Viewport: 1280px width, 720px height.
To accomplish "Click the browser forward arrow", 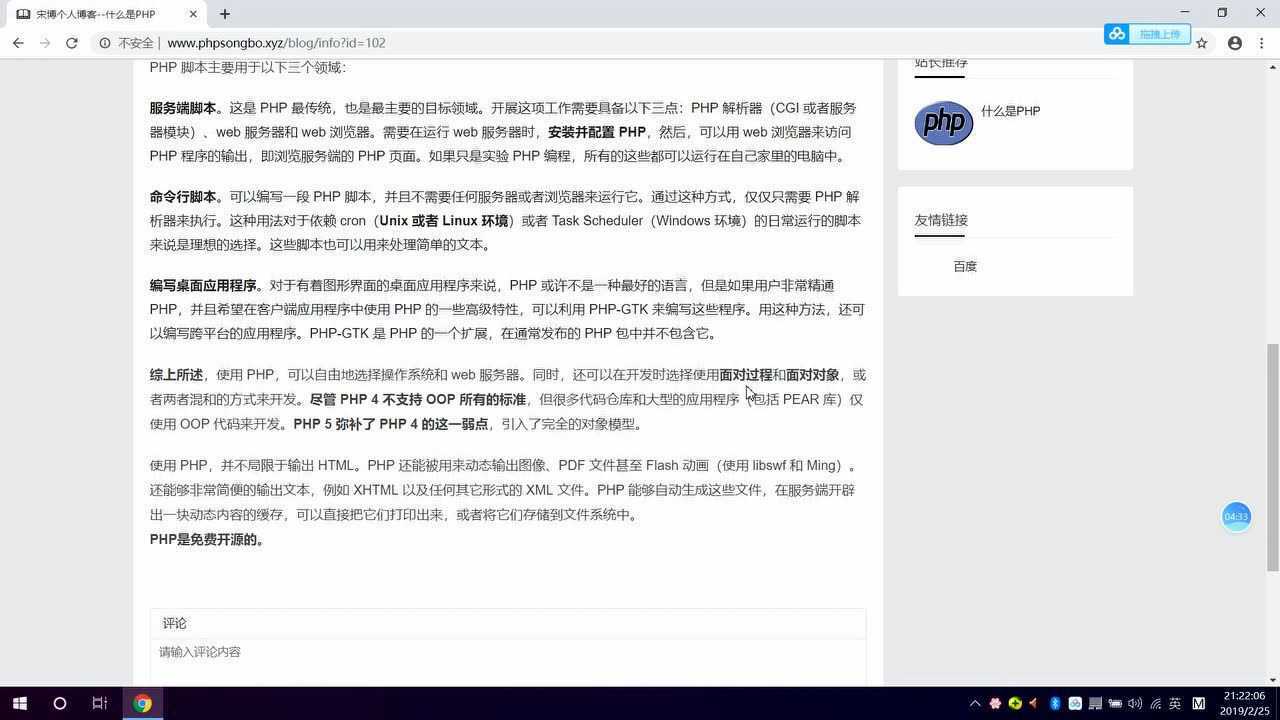I will [45, 43].
